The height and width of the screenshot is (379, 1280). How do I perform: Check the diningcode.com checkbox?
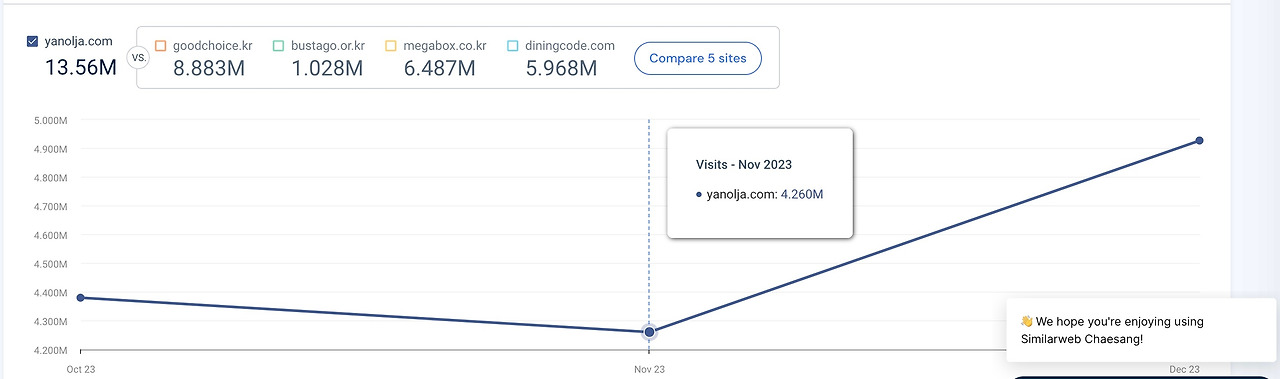[513, 46]
